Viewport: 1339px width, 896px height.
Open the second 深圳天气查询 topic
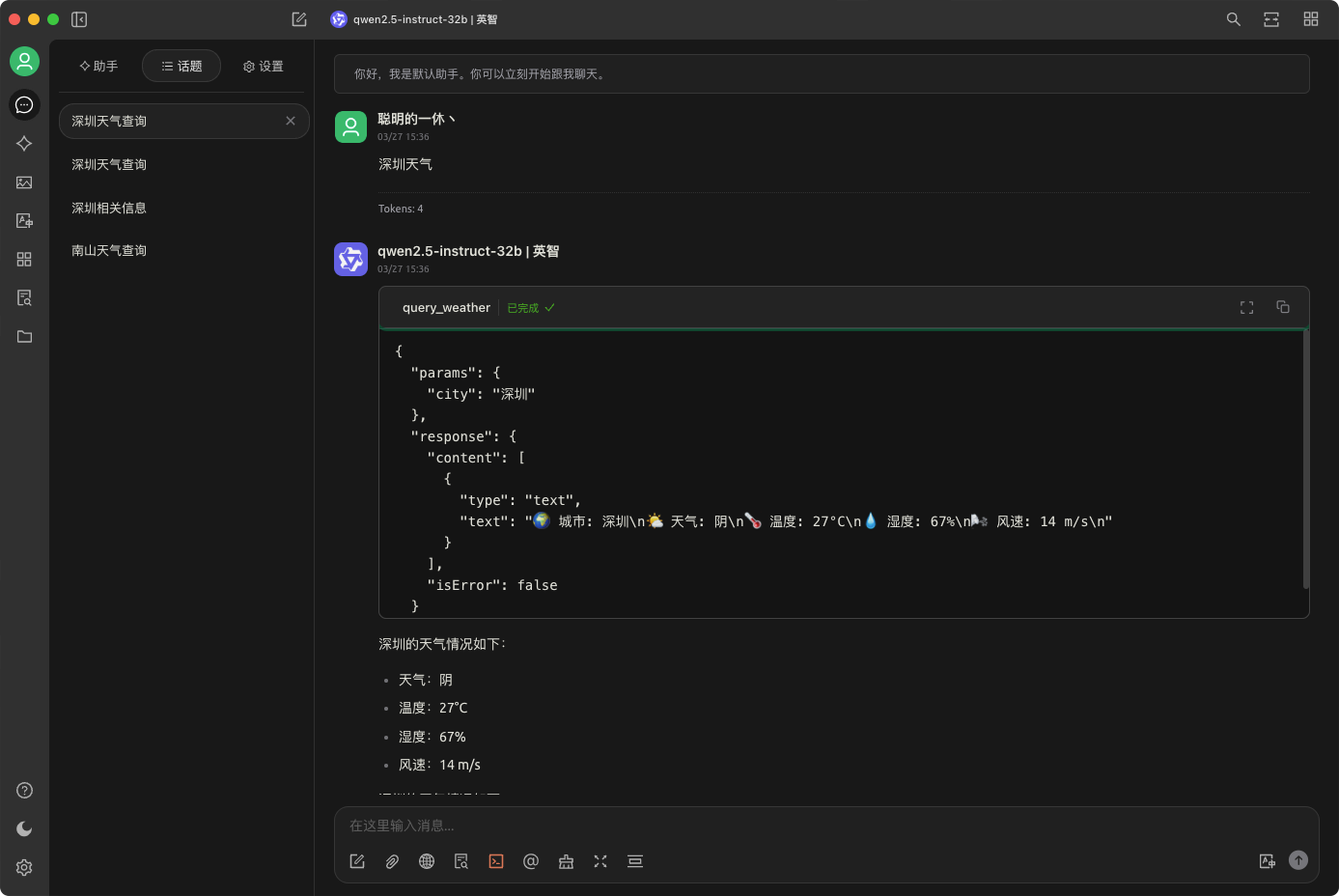pos(184,165)
